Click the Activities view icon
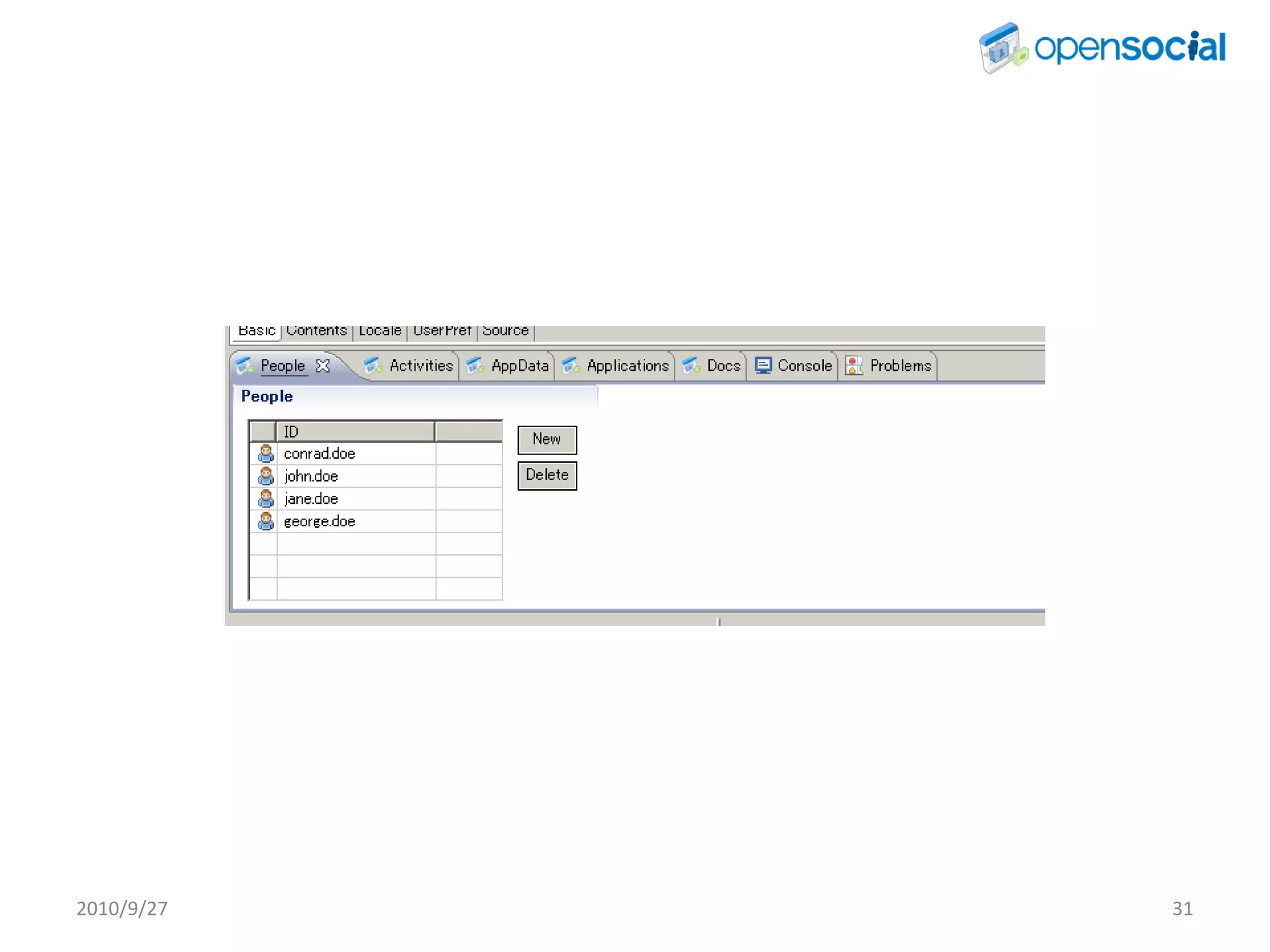This screenshot has height=952, width=1270. tap(373, 366)
